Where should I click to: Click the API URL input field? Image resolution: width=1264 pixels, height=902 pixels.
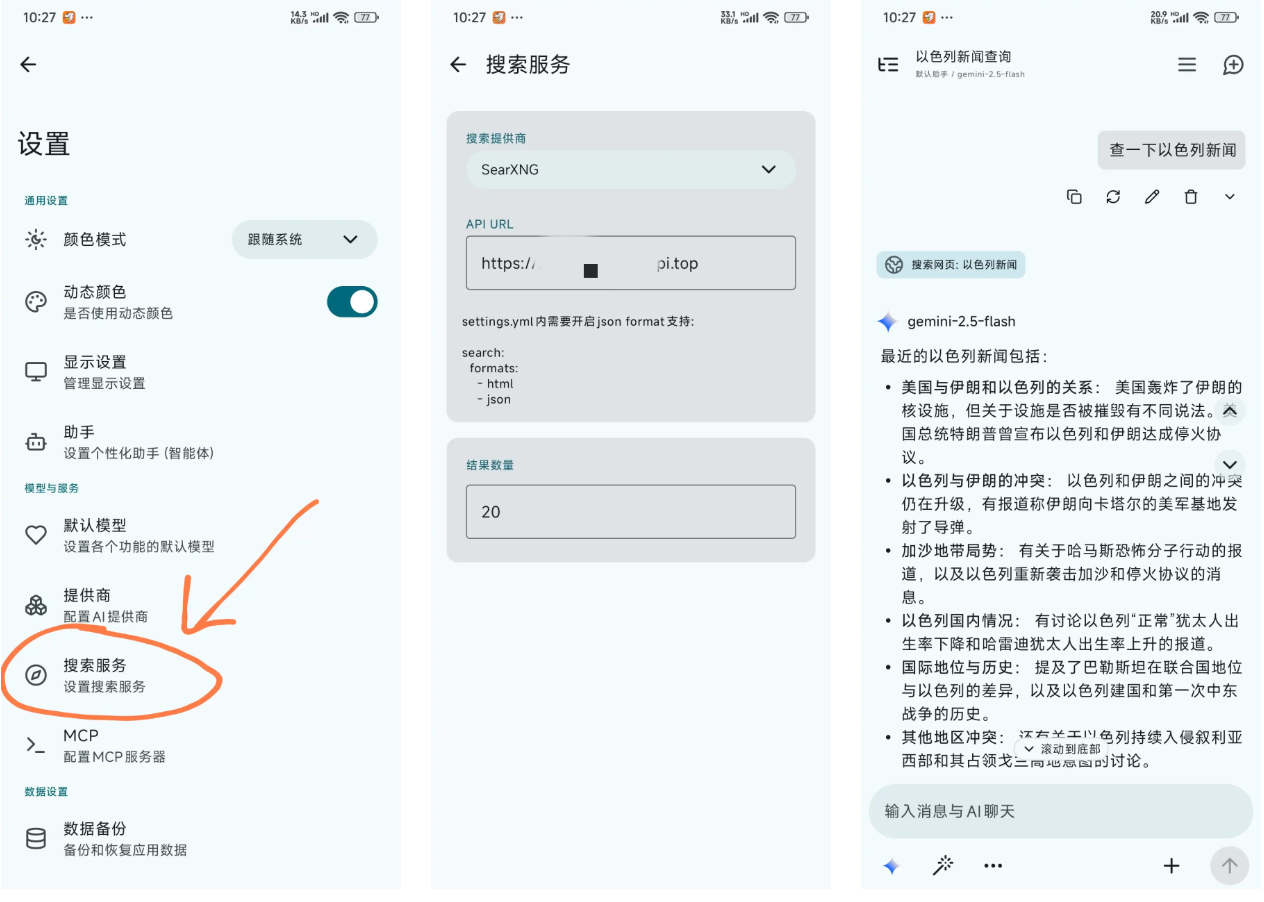click(630, 264)
